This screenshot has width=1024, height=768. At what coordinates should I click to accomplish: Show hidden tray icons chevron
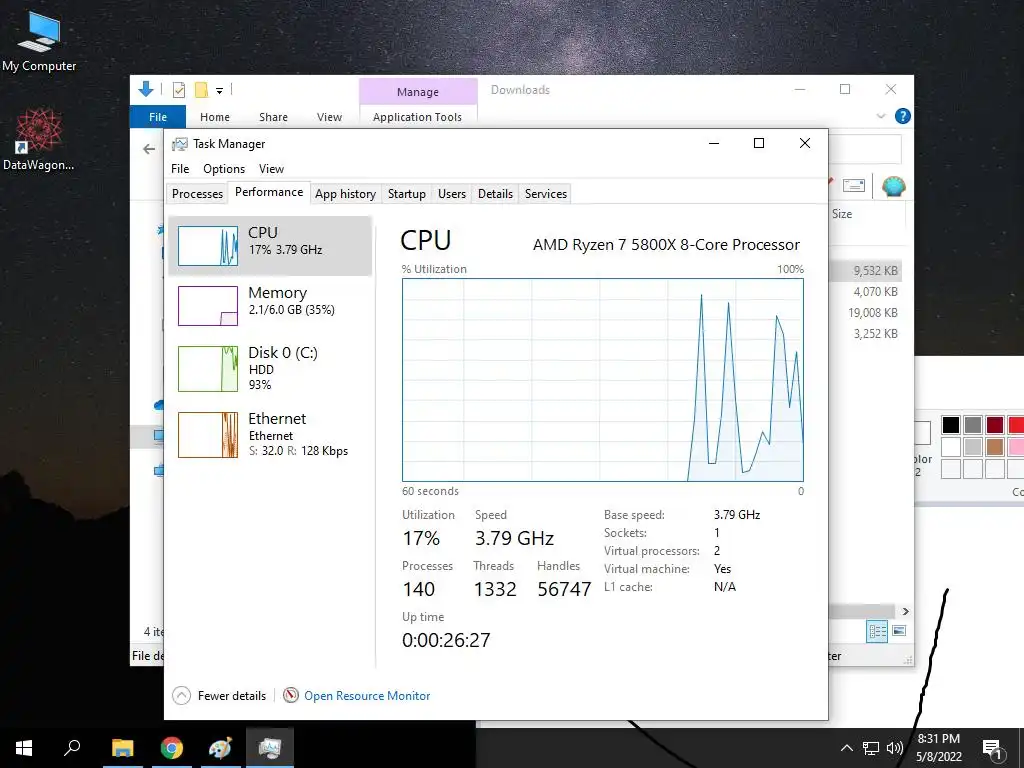[846, 748]
